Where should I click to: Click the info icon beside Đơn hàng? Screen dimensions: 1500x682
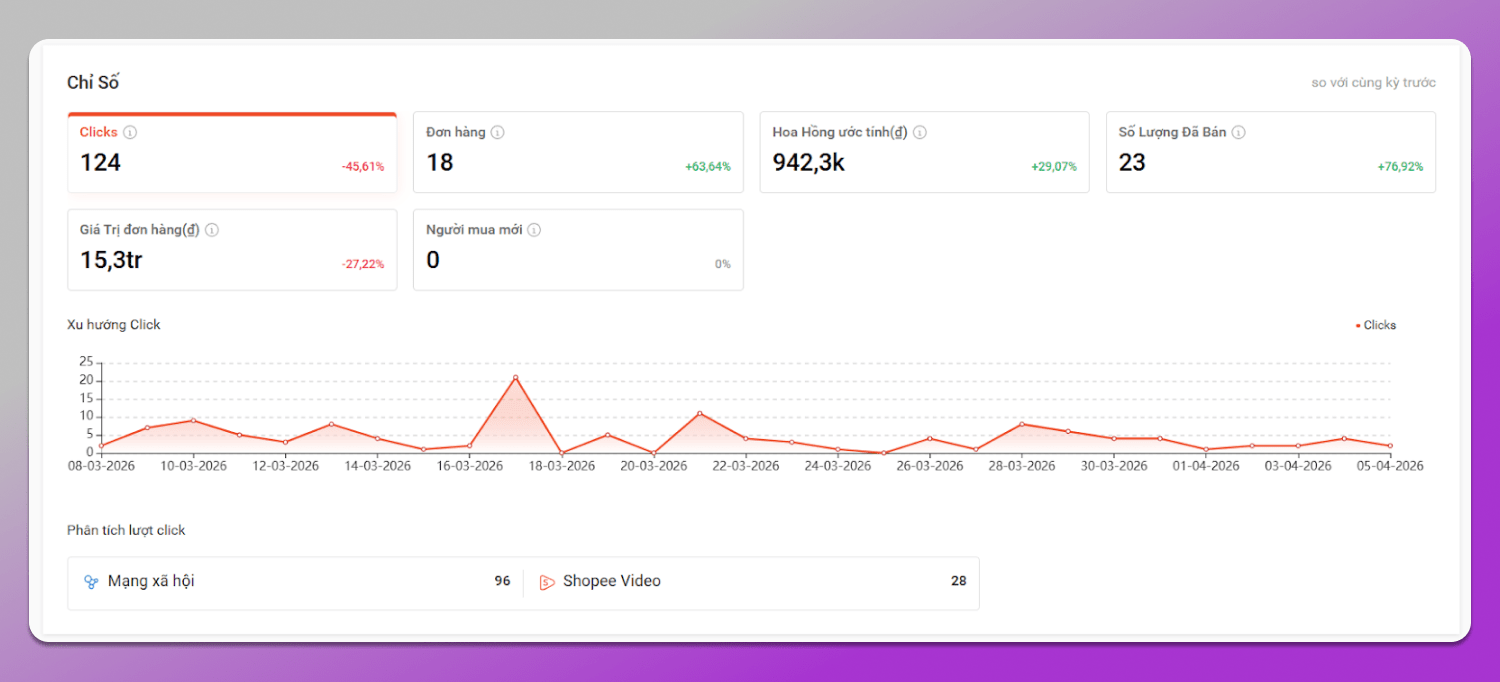pos(497,132)
